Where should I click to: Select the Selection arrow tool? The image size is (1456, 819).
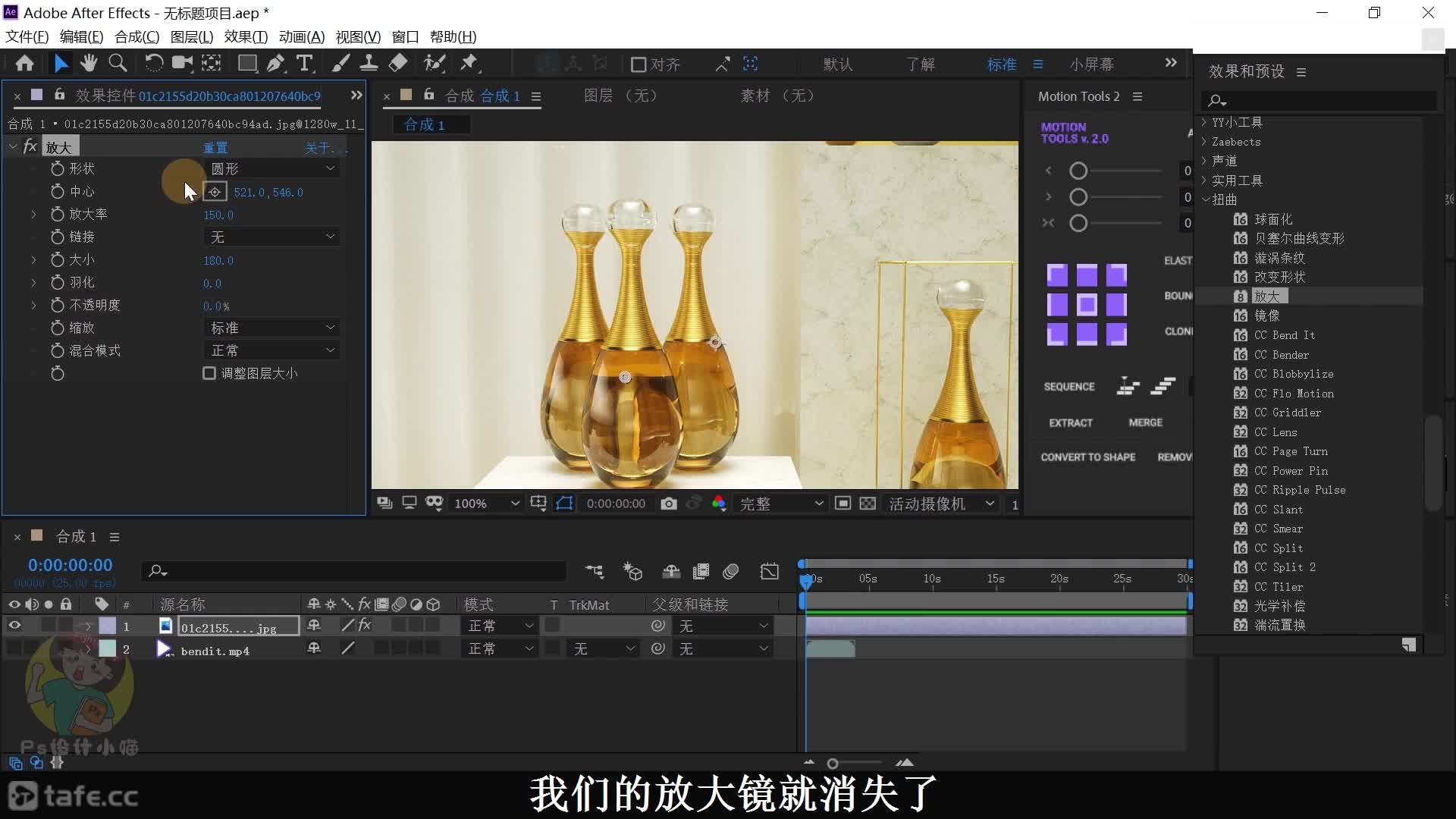(61, 64)
